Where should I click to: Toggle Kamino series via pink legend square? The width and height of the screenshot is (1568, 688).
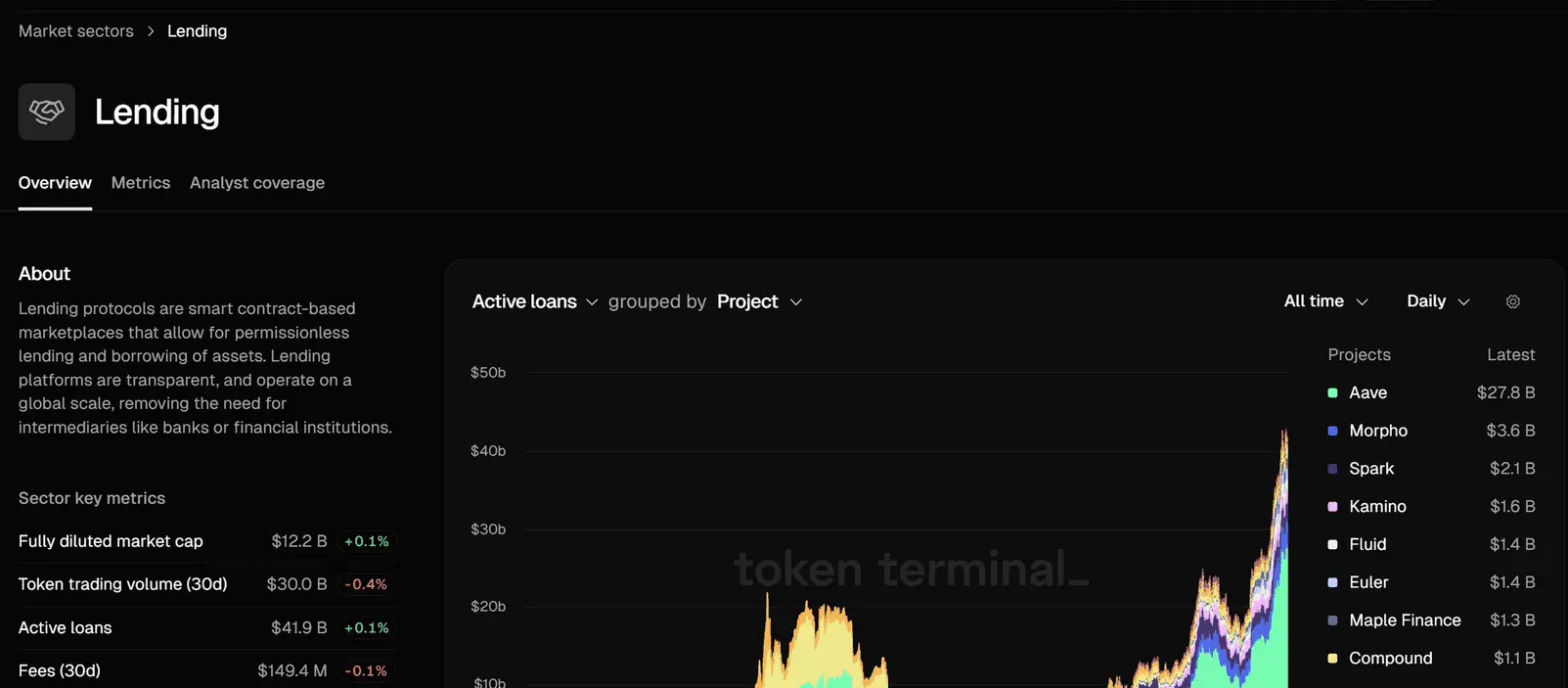coord(1332,507)
